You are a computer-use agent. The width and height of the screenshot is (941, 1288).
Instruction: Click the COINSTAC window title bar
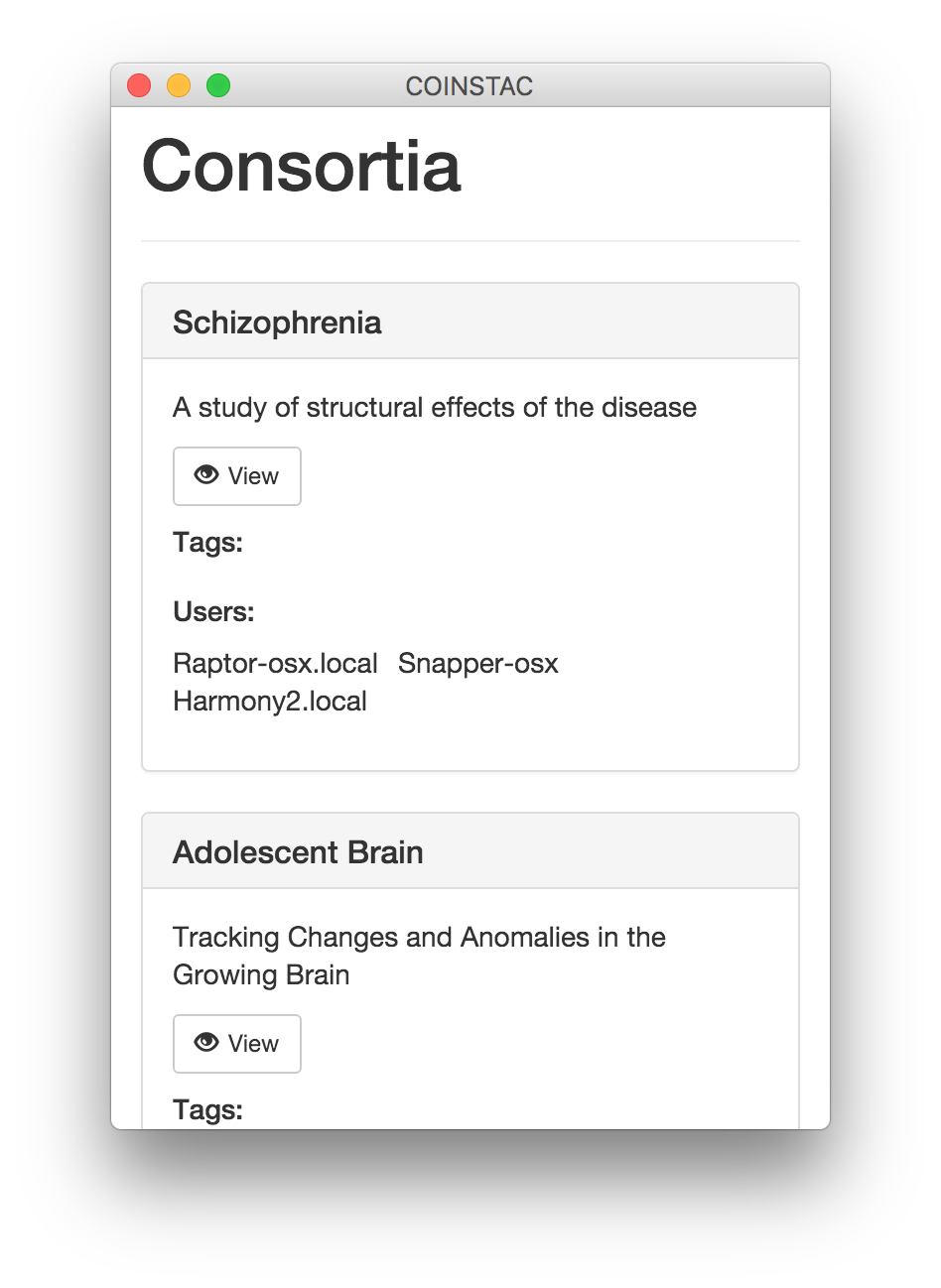(470, 86)
